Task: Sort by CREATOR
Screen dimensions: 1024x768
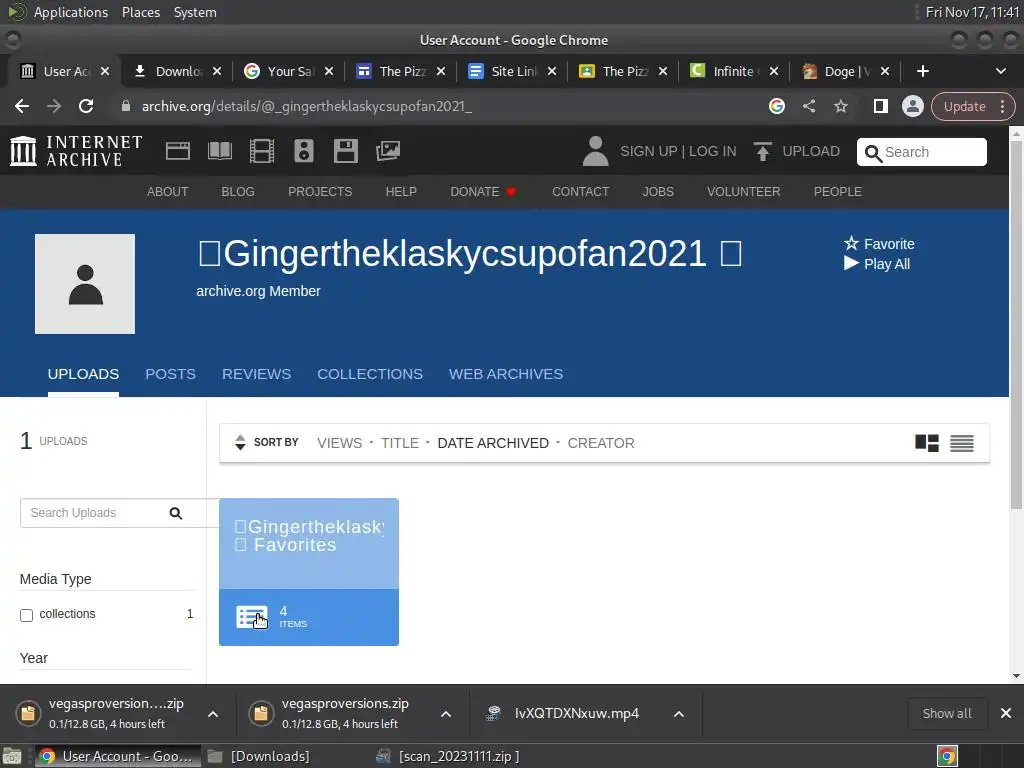Action: point(601,443)
